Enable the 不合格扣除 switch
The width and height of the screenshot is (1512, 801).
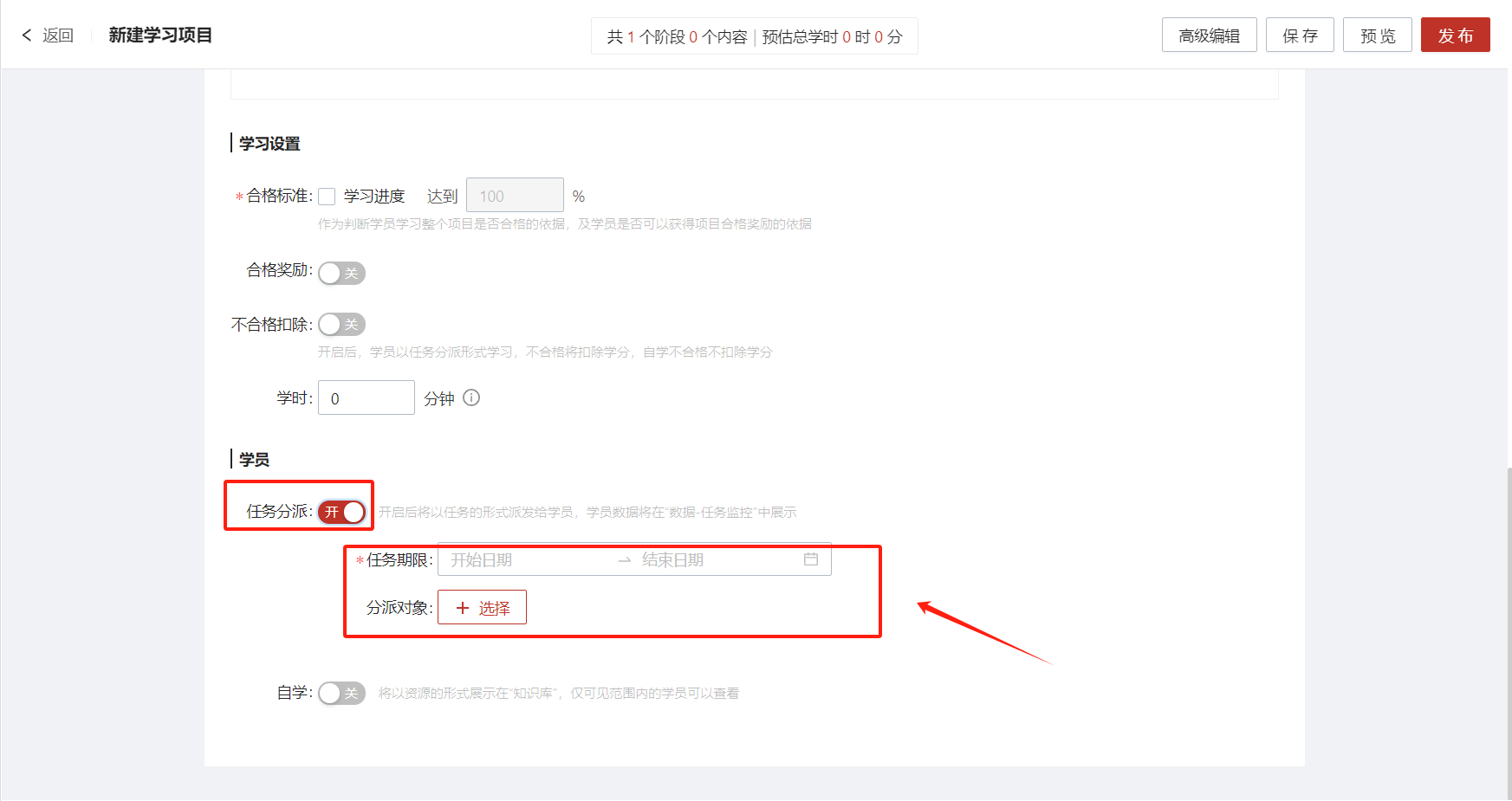pos(341,325)
